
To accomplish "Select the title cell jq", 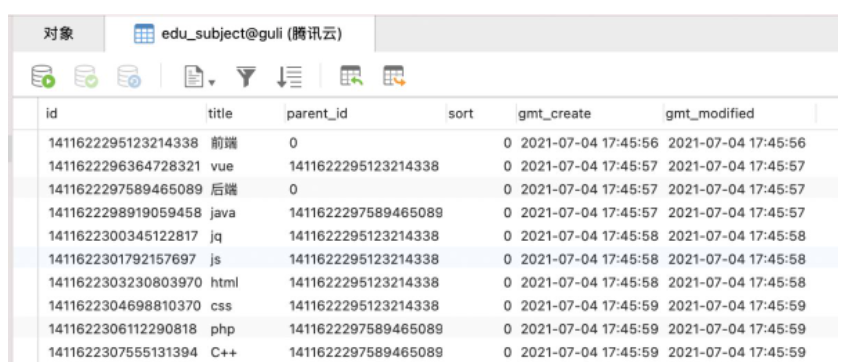I will (216, 236).
